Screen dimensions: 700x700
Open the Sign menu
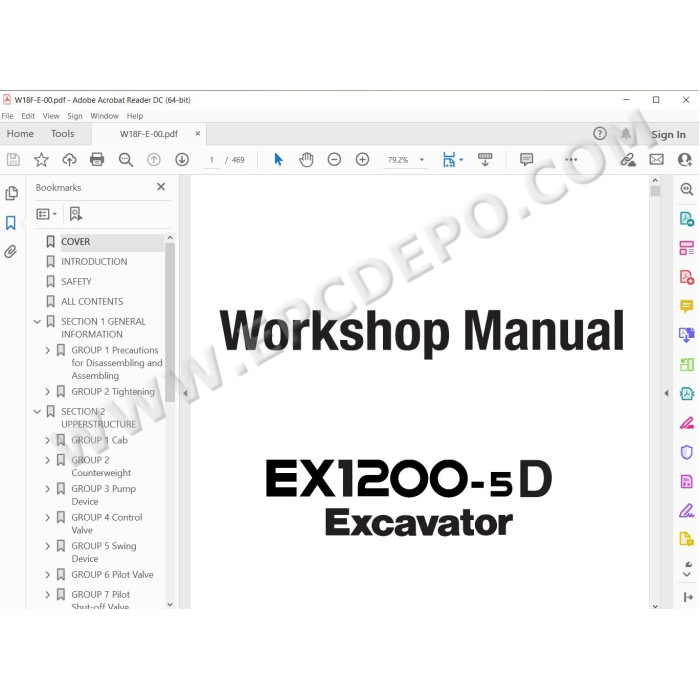(75, 116)
